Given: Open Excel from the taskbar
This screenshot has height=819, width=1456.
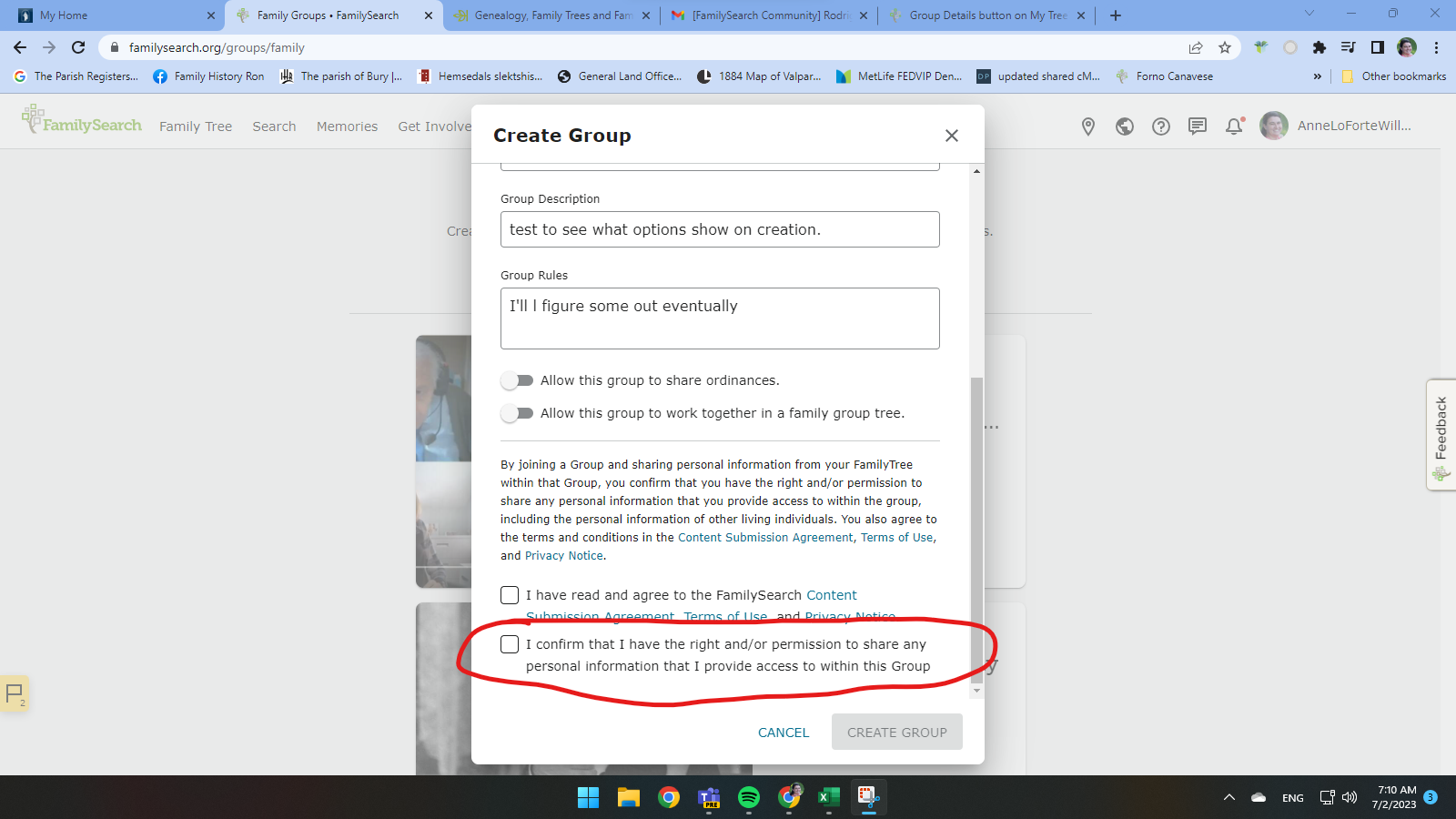Looking at the screenshot, I should coord(829,798).
